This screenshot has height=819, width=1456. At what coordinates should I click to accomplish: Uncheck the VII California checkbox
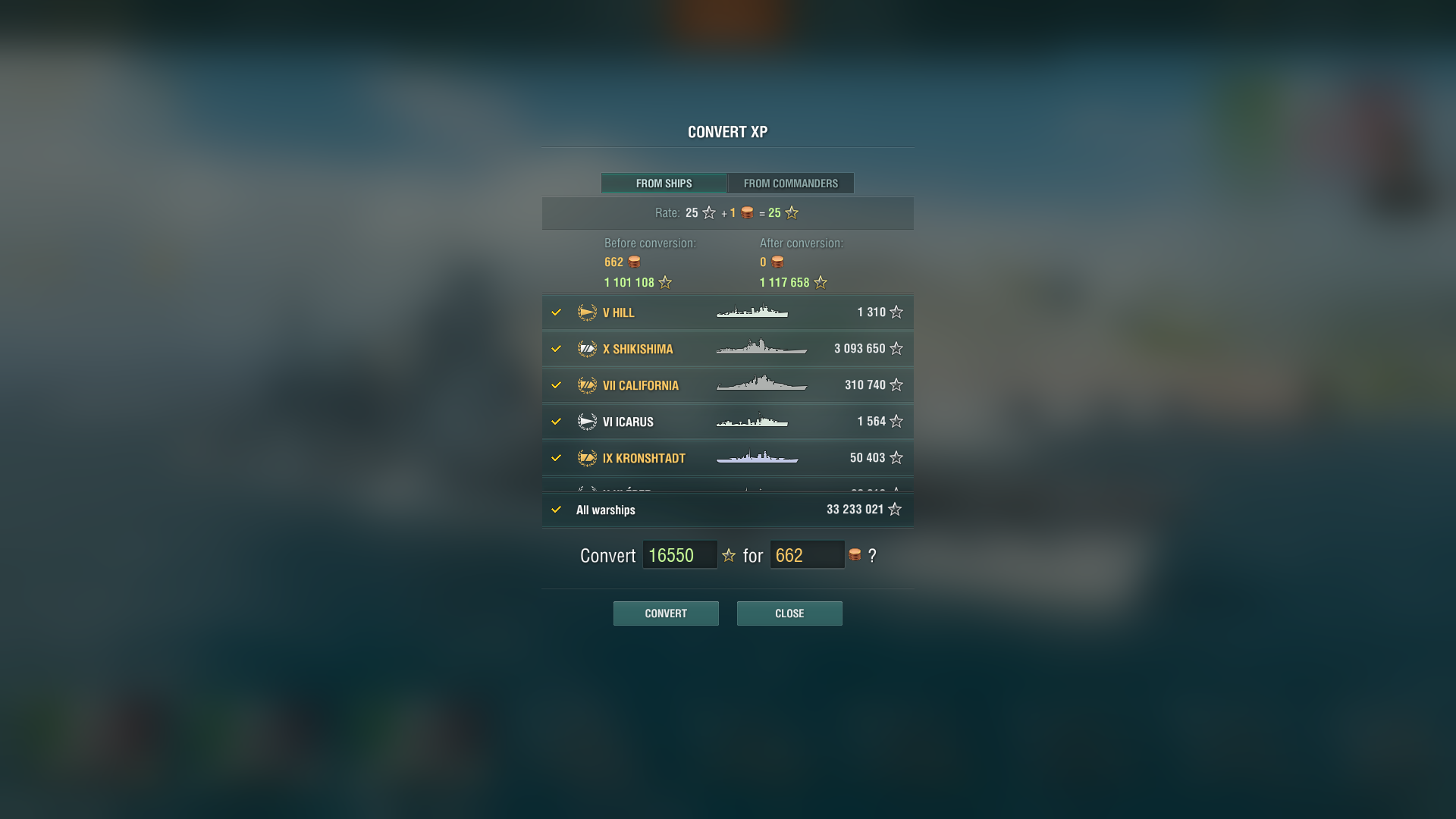coord(556,385)
